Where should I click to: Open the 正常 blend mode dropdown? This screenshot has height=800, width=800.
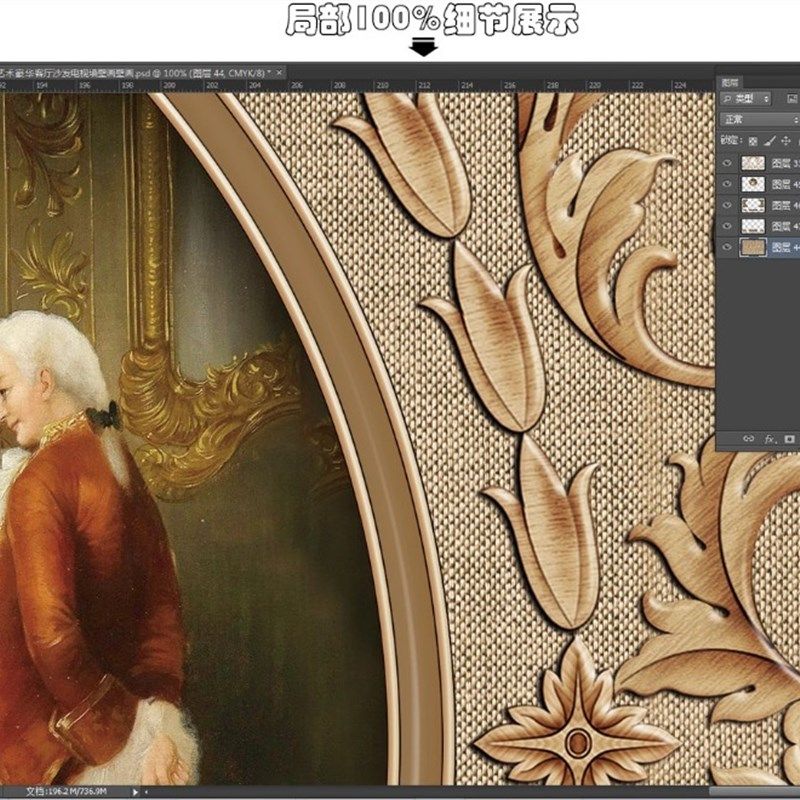click(x=760, y=120)
